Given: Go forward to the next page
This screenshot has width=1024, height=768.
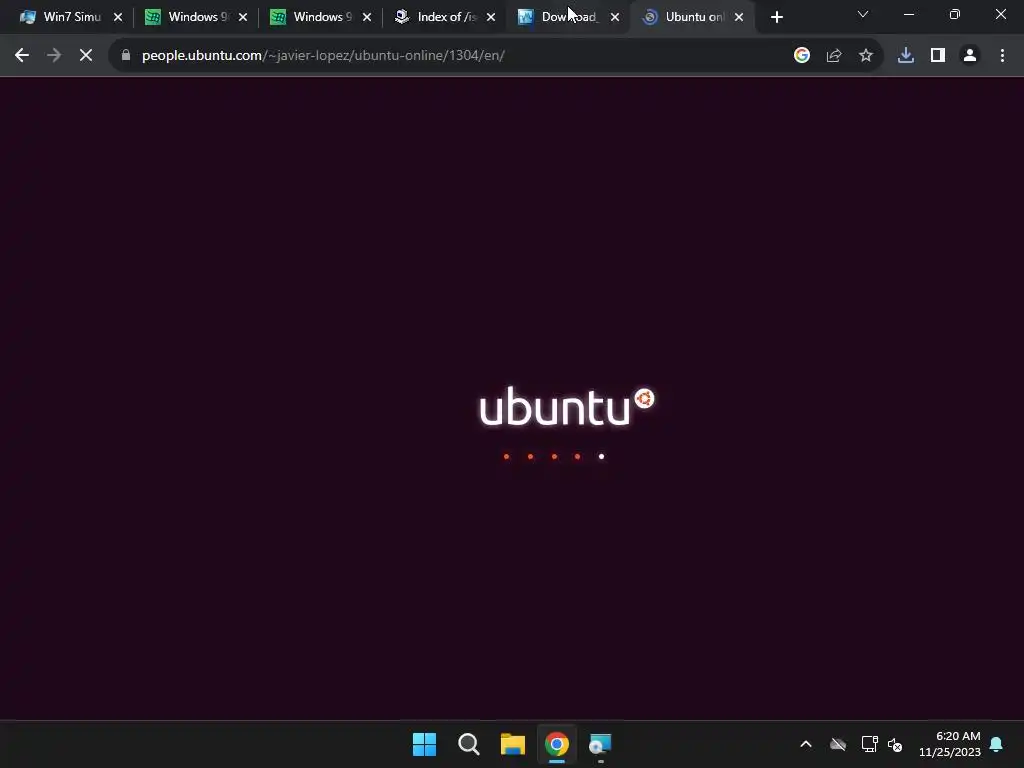Looking at the screenshot, I should click(54, 56).
